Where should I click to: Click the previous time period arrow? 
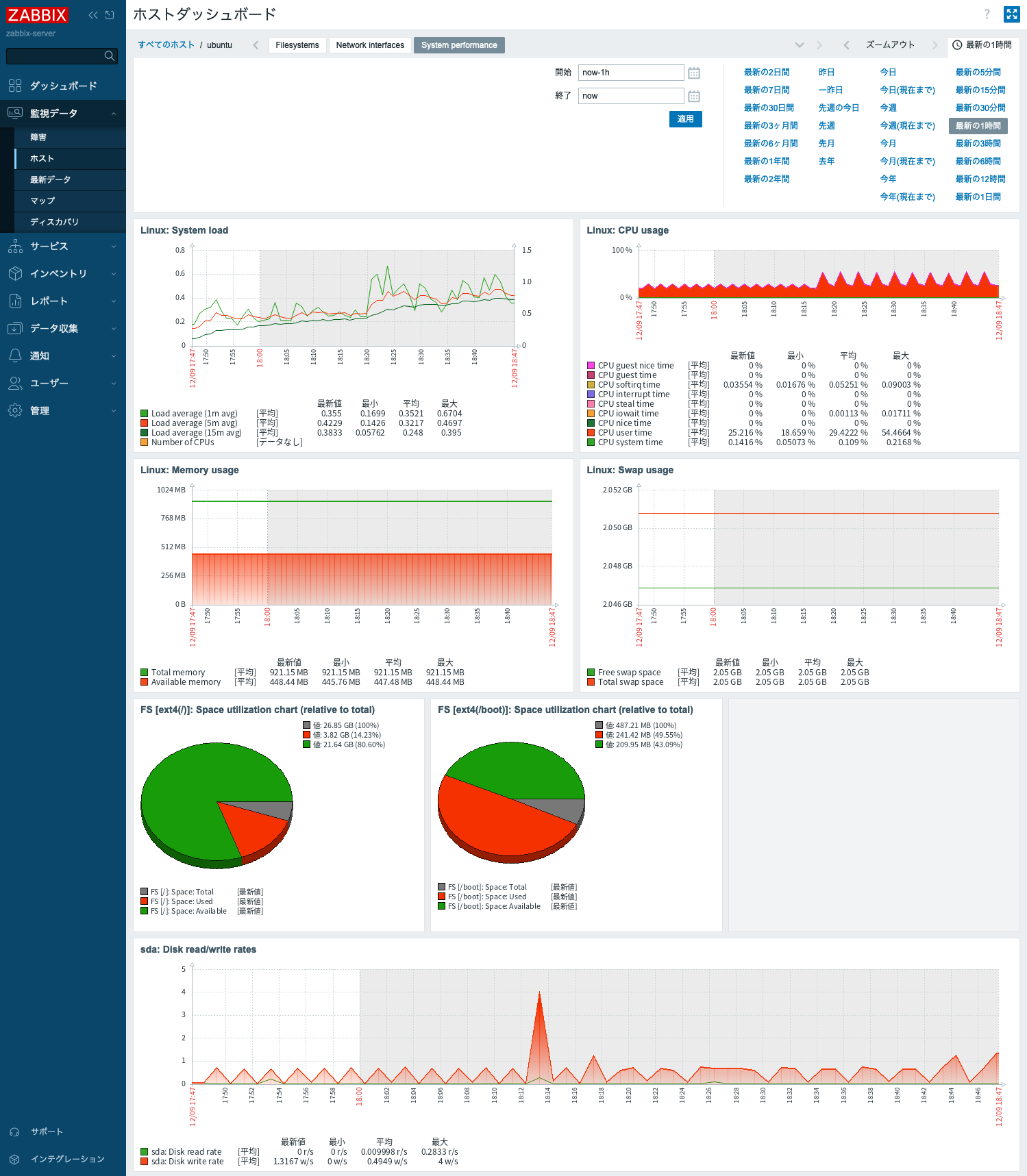846,45
